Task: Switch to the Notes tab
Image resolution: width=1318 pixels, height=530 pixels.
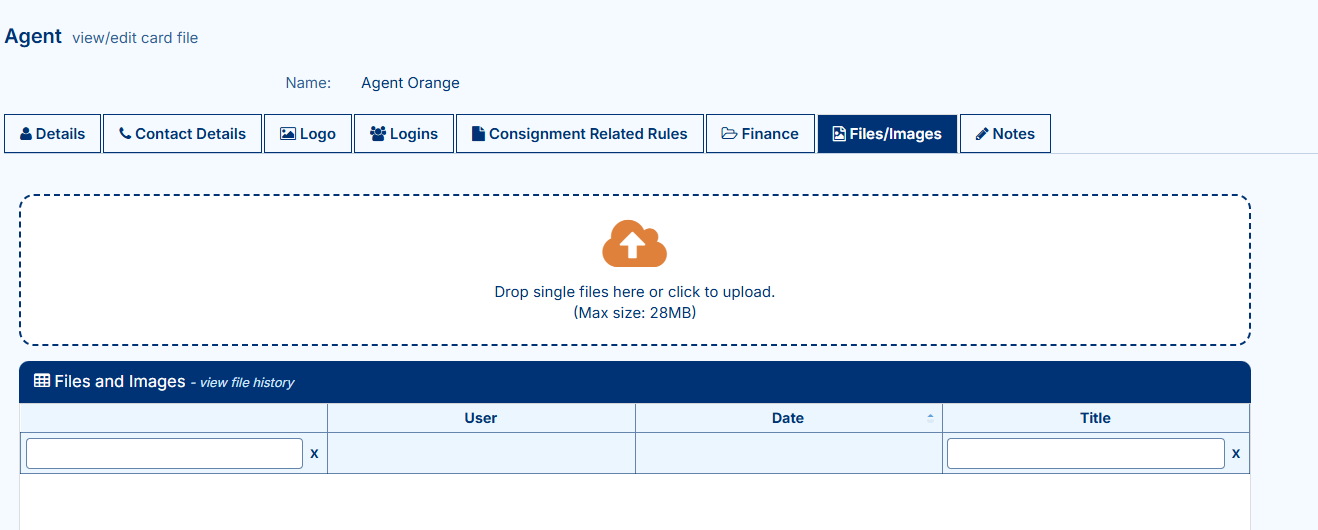Action: pos(1005,134)
